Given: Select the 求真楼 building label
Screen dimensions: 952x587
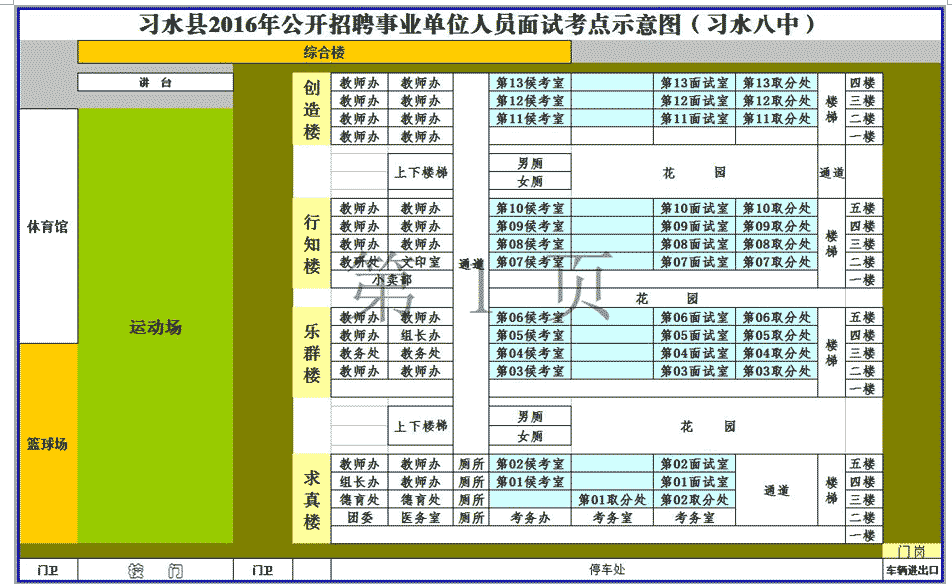Looking at the screenshot, I should tap(311, 500).
